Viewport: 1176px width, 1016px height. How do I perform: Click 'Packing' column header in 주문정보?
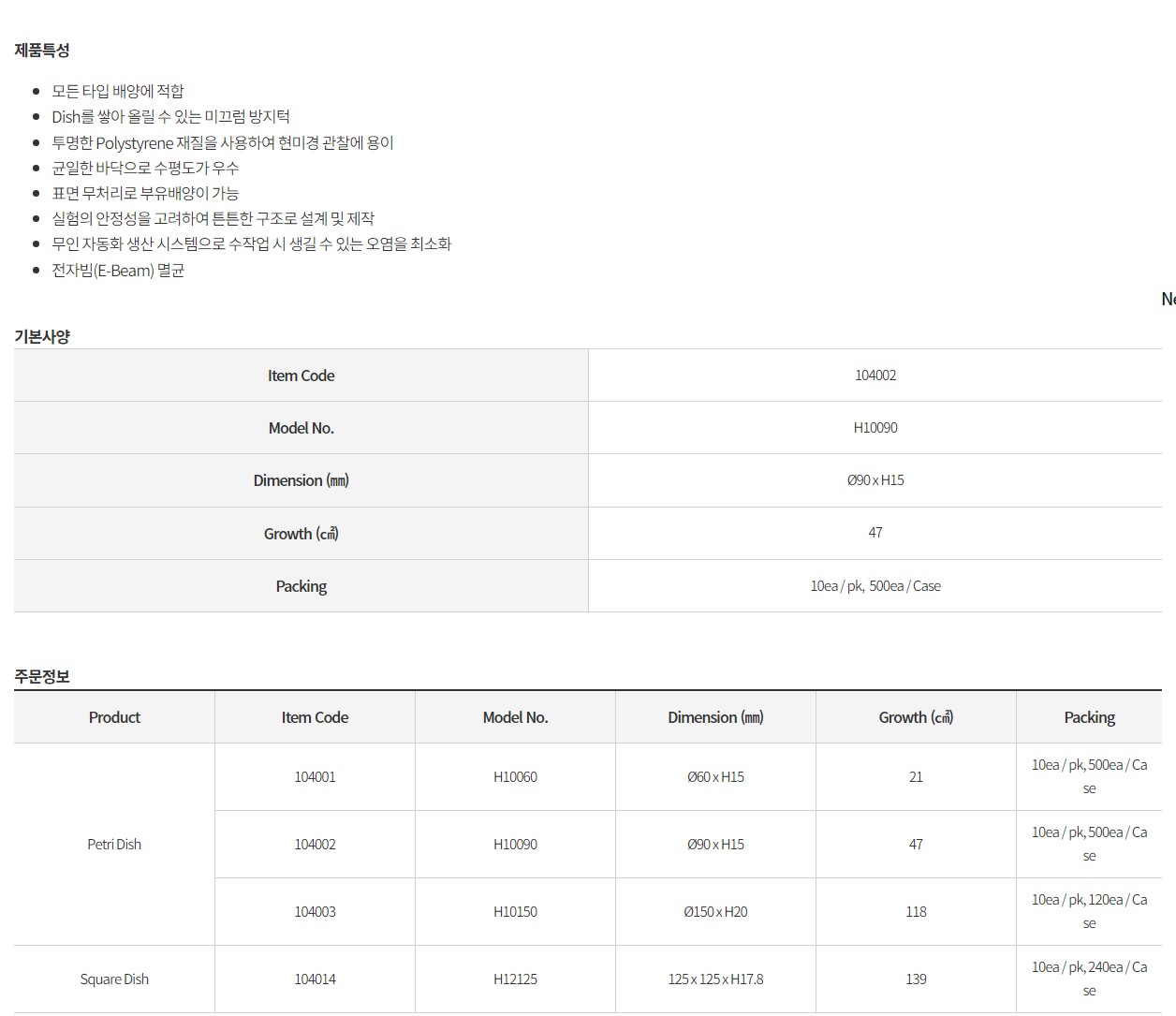pyautogui.click(x=1089, y=717)
